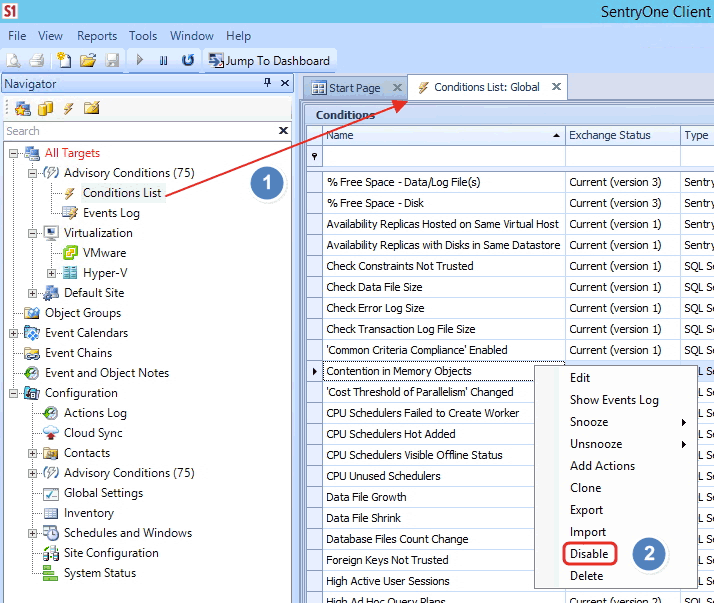Expand Schedules and Windows node

(x=32, y=533)
